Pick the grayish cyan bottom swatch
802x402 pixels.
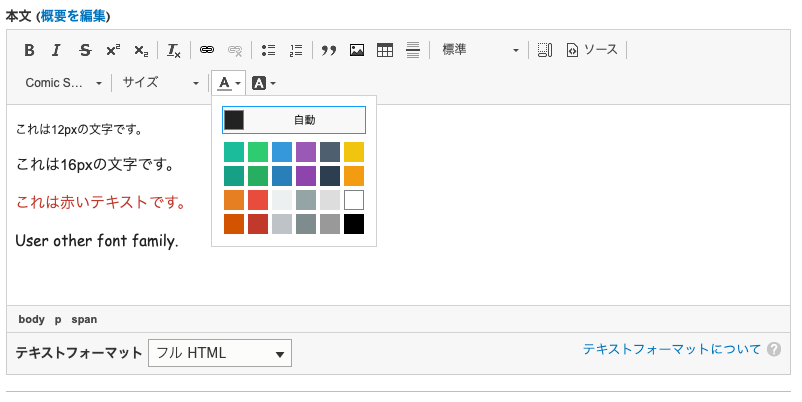pyautogui.click(x=306, y=224)
